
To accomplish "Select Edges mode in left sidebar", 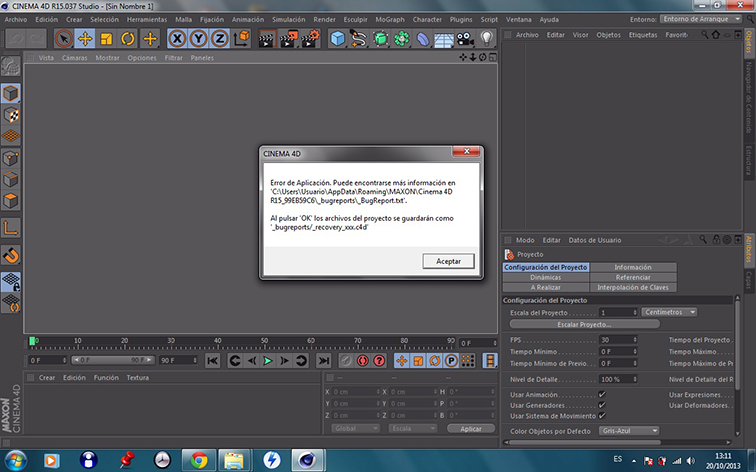I will tap(11, 179).
